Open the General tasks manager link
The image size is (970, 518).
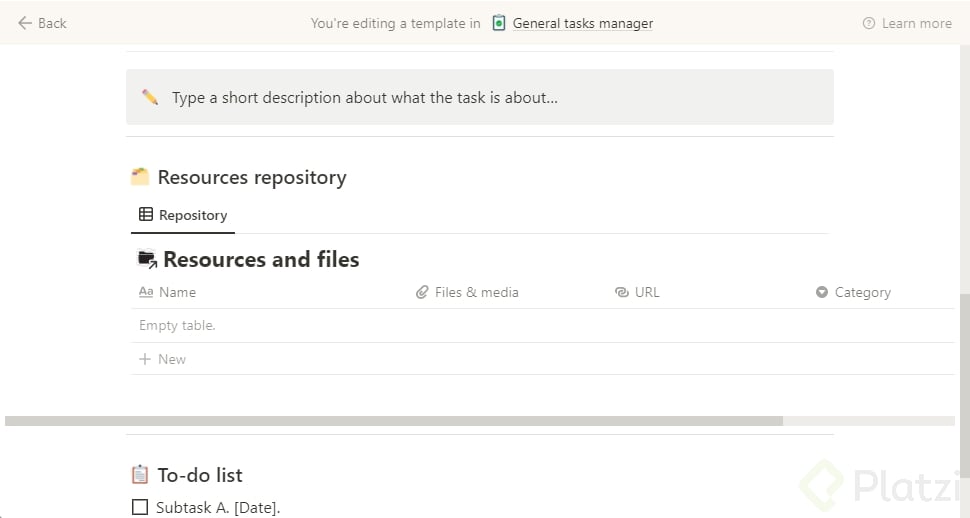pos(582,23)
